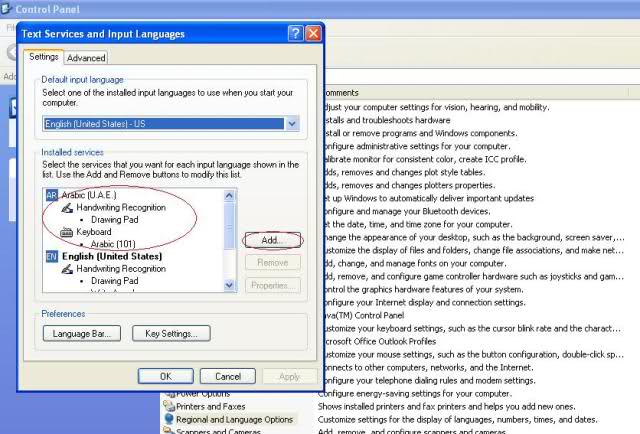This screenshot has width=640, height=434.
Task: Click Regional and Language Options globe icon
Action: pyautogui.click(x=169, y=419)
